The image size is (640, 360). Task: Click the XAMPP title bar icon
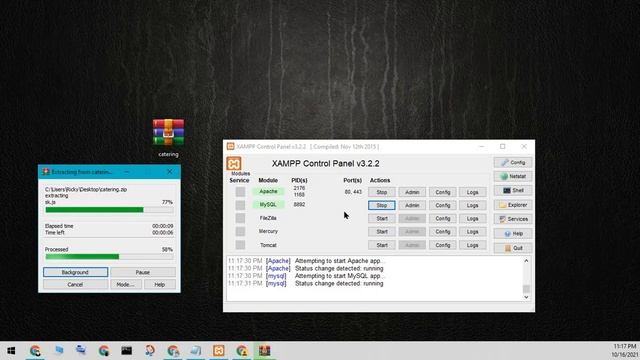tap(231, 147)
